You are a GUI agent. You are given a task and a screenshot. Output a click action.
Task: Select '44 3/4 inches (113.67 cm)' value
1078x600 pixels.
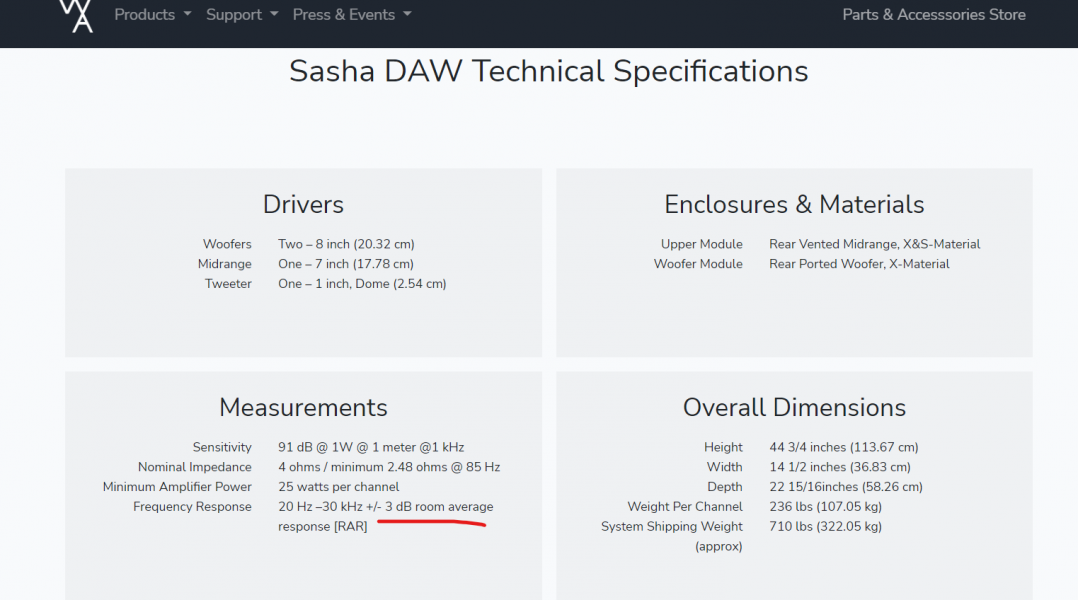pyautogui.click(x=844, y=447)
